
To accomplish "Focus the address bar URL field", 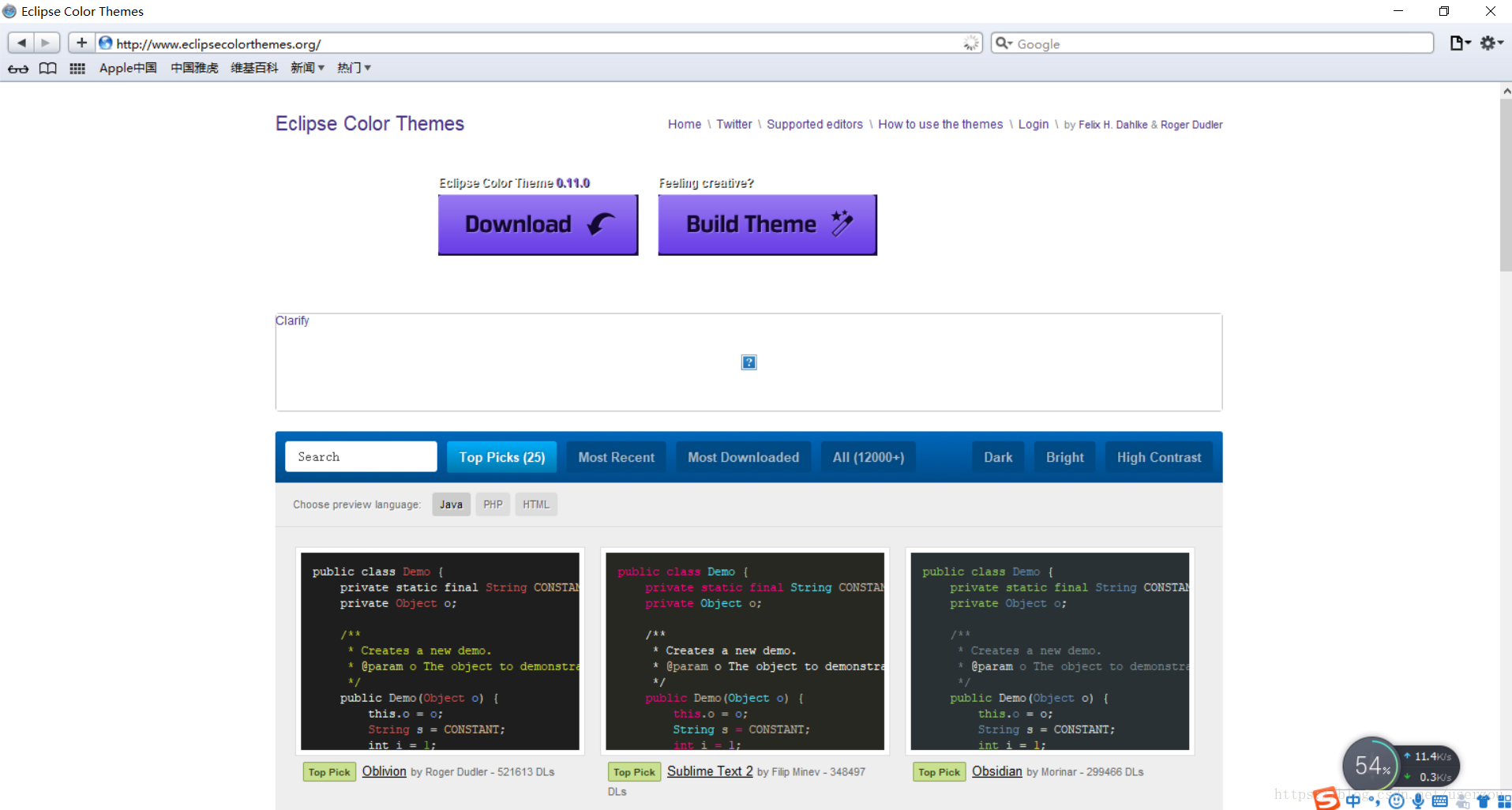I will click(x=537, y=43).
